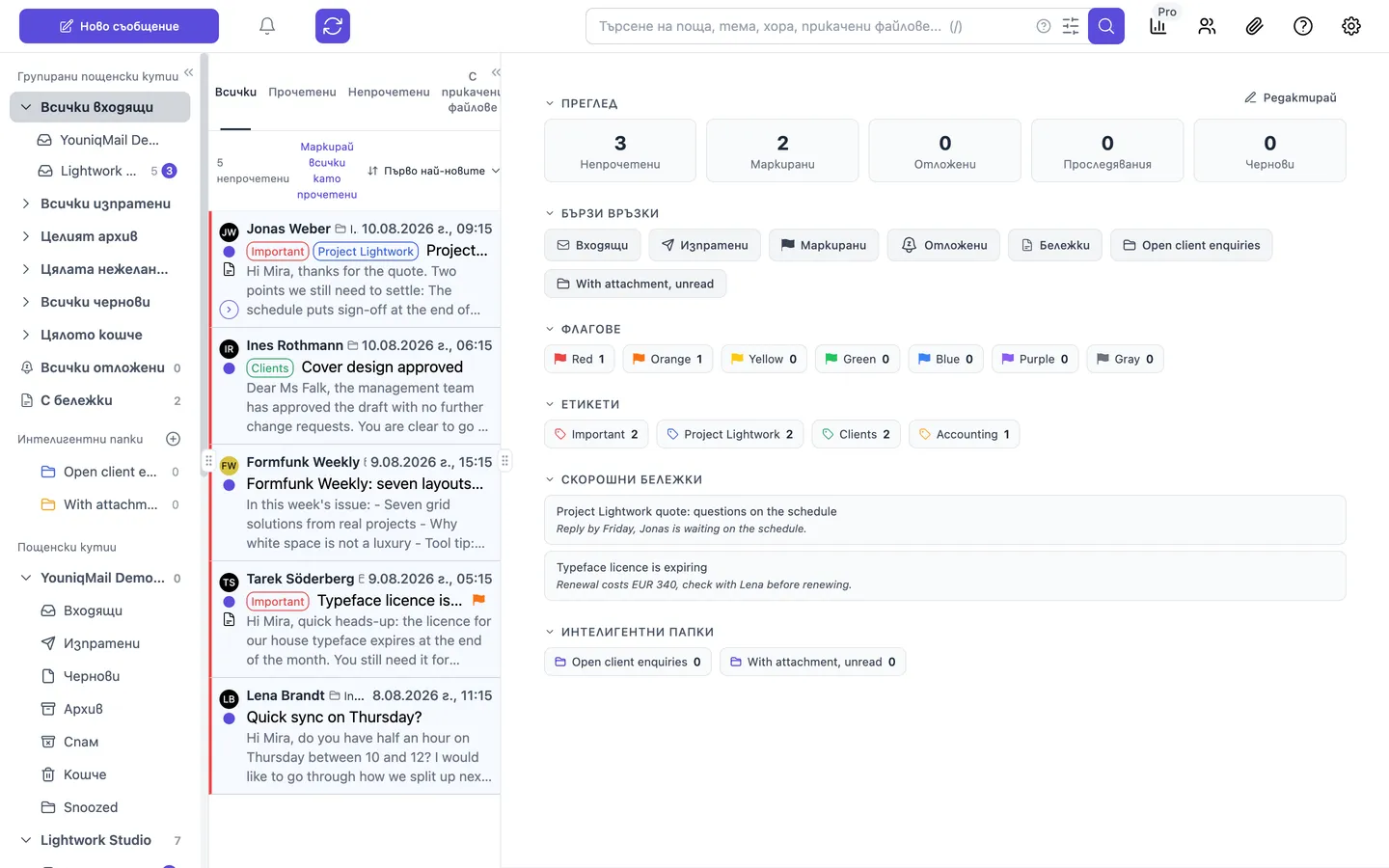Viewport: 1389px width, 868px height.
Task: Toggle unread dot on Lena Brandt email
Action: coord(229,719)
